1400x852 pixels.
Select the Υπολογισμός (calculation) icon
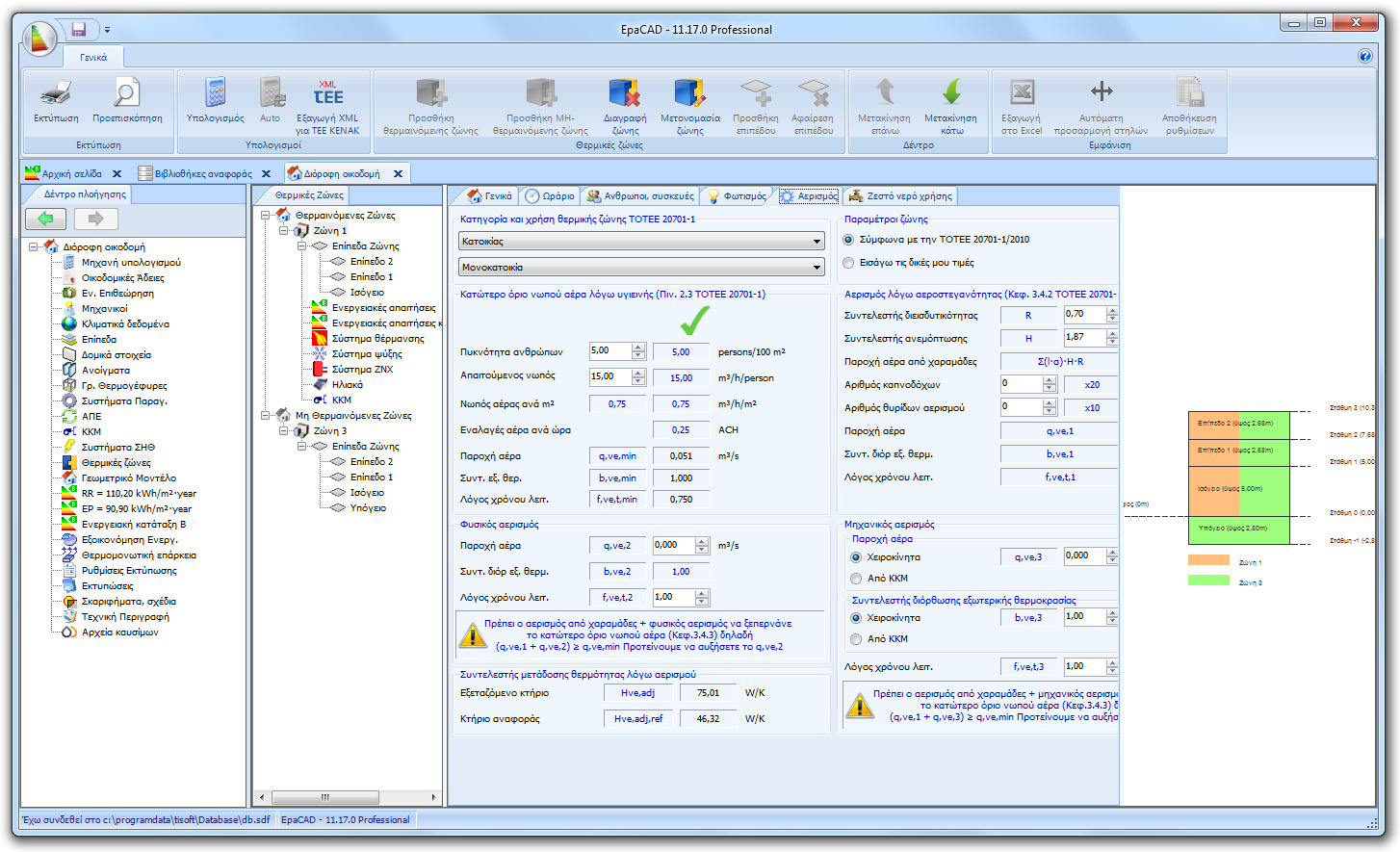[213, 106]
